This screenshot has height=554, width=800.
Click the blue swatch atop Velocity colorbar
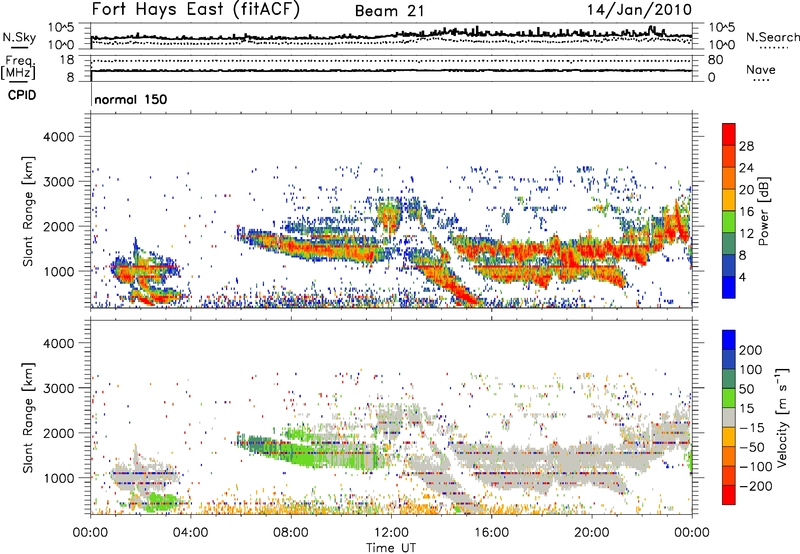pos(729,340)
